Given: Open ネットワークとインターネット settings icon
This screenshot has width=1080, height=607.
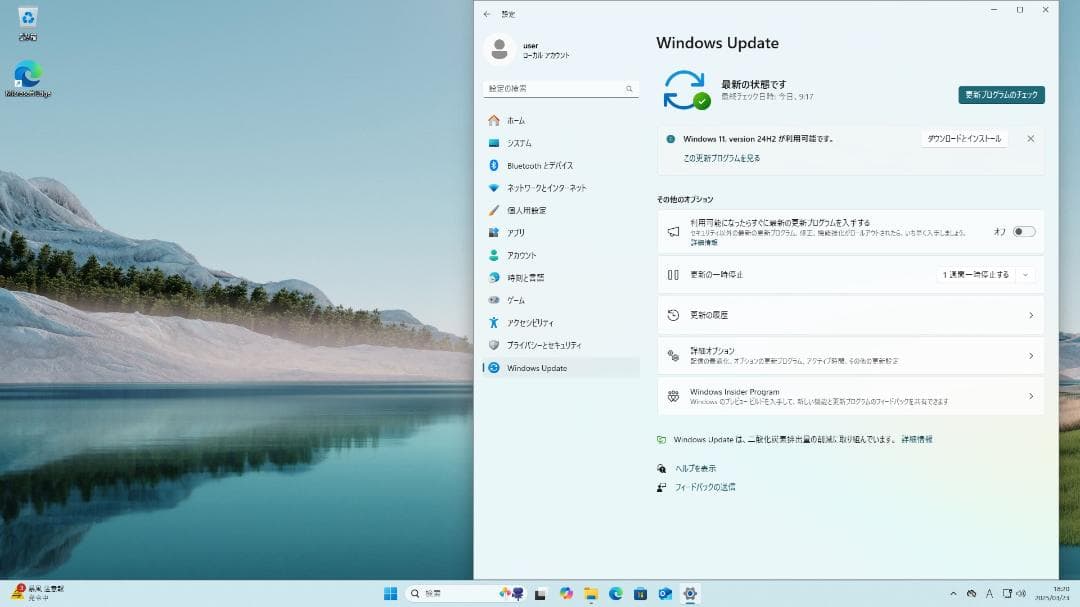Looking at the screenshot, I should (x=494, y=187).
